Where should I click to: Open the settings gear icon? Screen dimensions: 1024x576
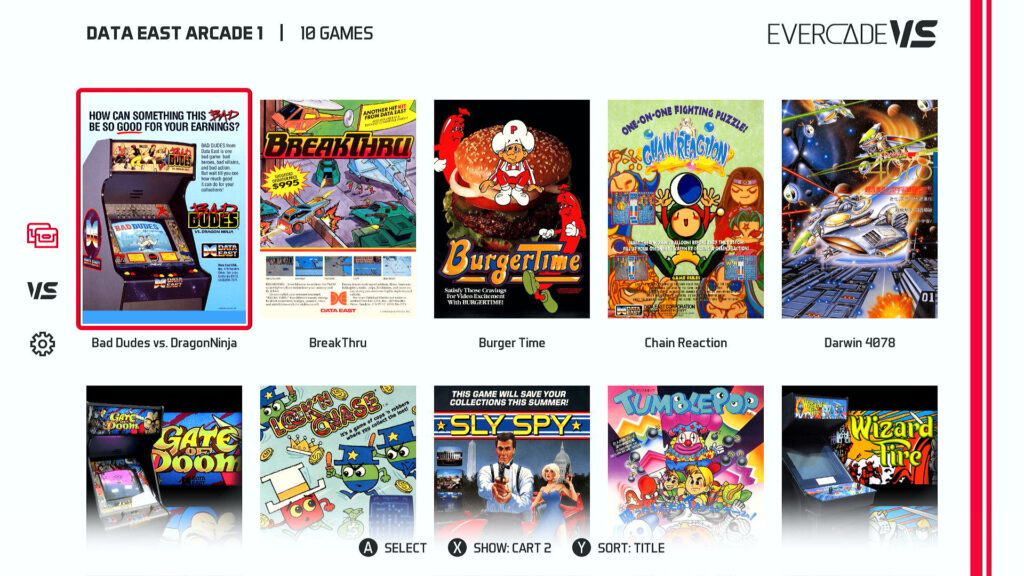click(42, 344)
